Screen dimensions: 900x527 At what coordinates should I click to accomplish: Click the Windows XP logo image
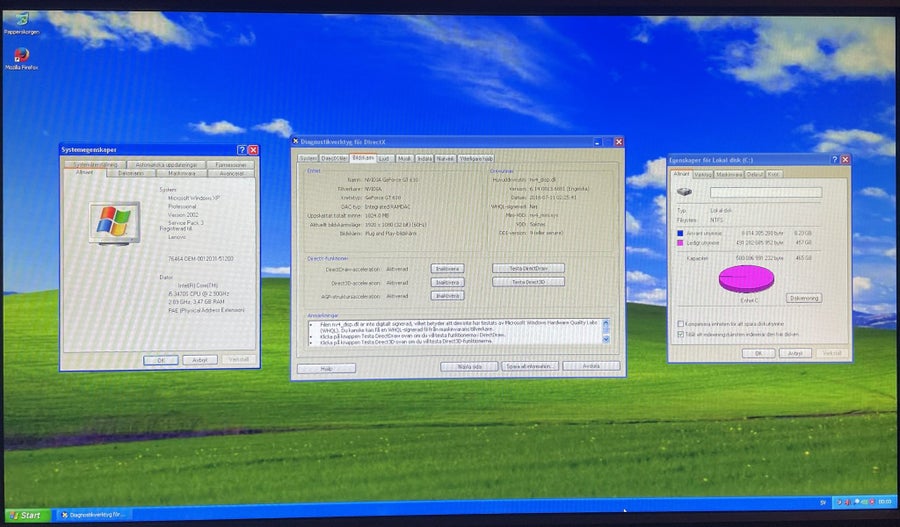114,223
